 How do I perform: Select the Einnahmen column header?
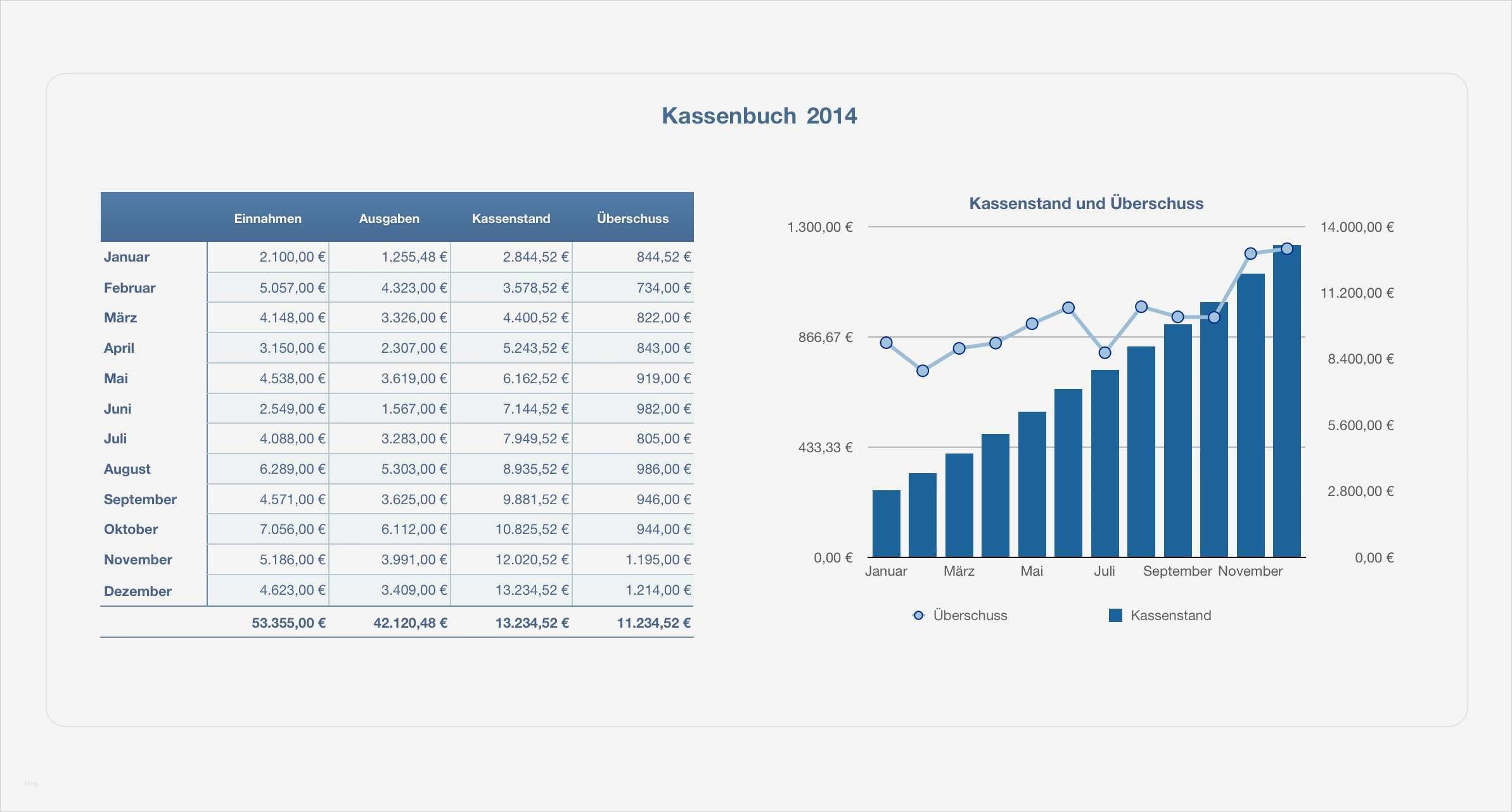267,219
